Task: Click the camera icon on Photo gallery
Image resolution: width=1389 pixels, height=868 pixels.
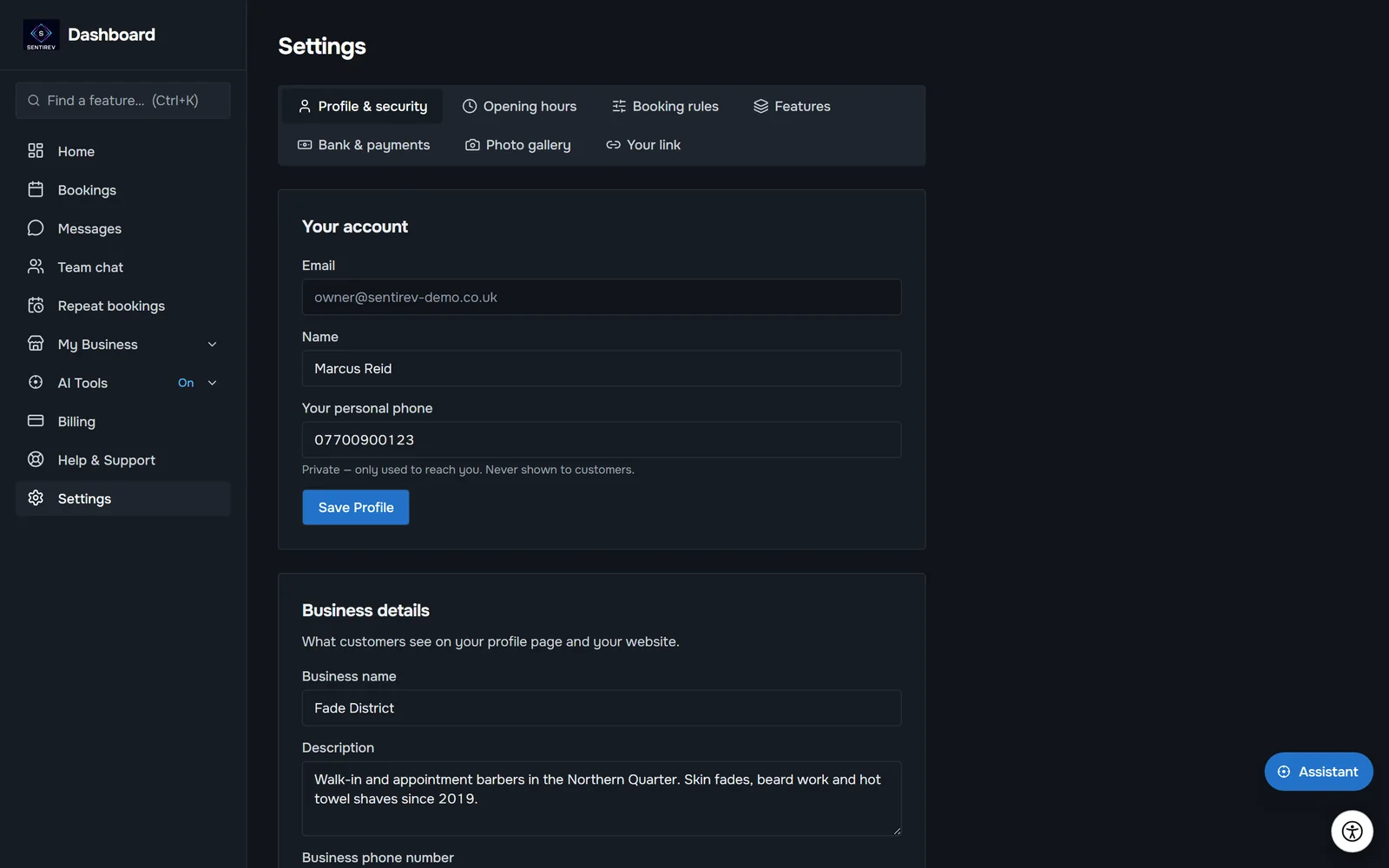Action: pos(472,145)
